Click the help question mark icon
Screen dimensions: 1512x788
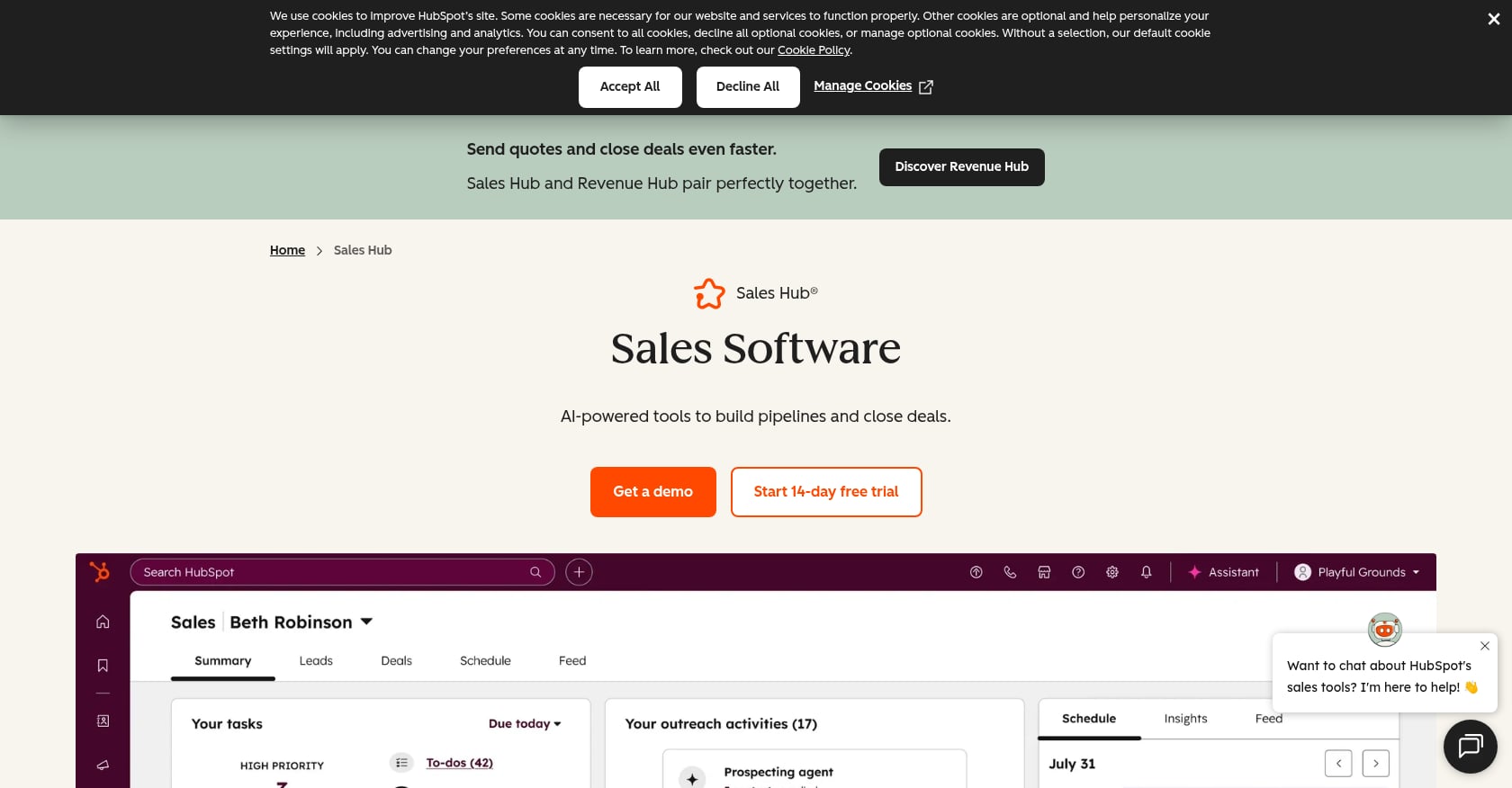[x=1078, y=572]
